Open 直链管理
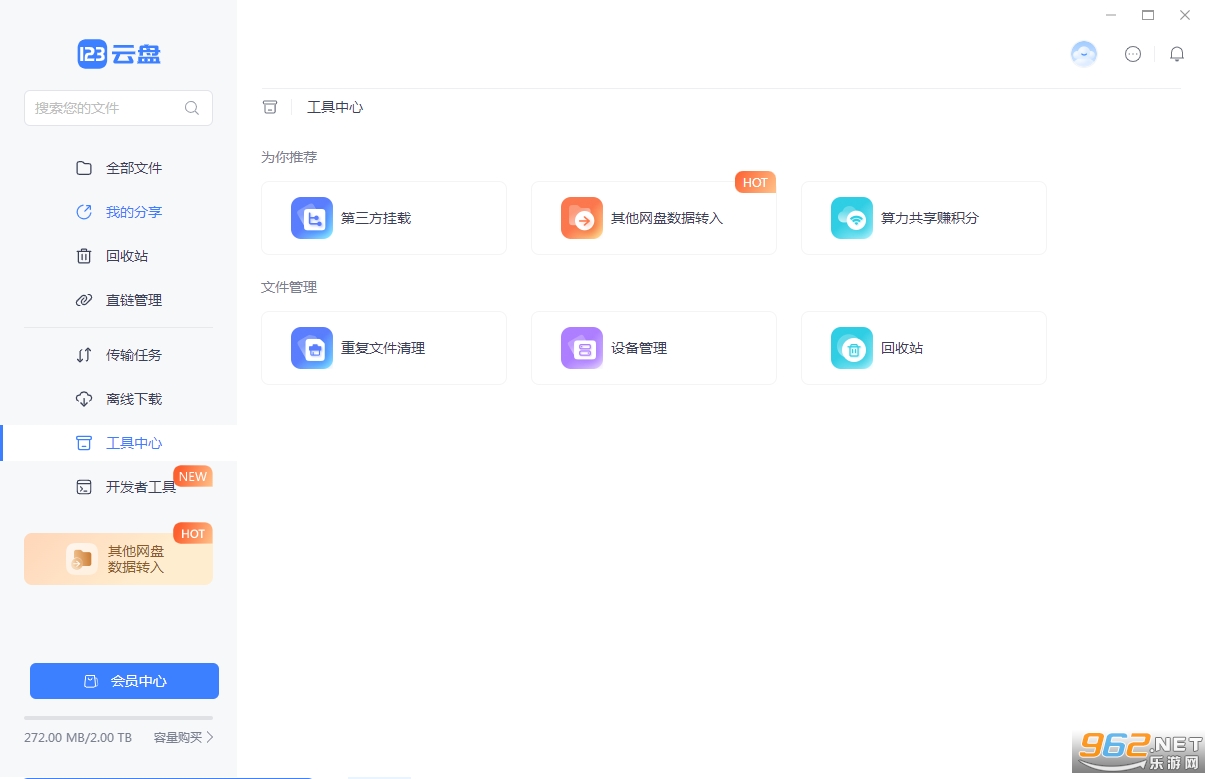The height and width of the screenshot is (779, 1211). pyautogui.click(x=118, y=300)
